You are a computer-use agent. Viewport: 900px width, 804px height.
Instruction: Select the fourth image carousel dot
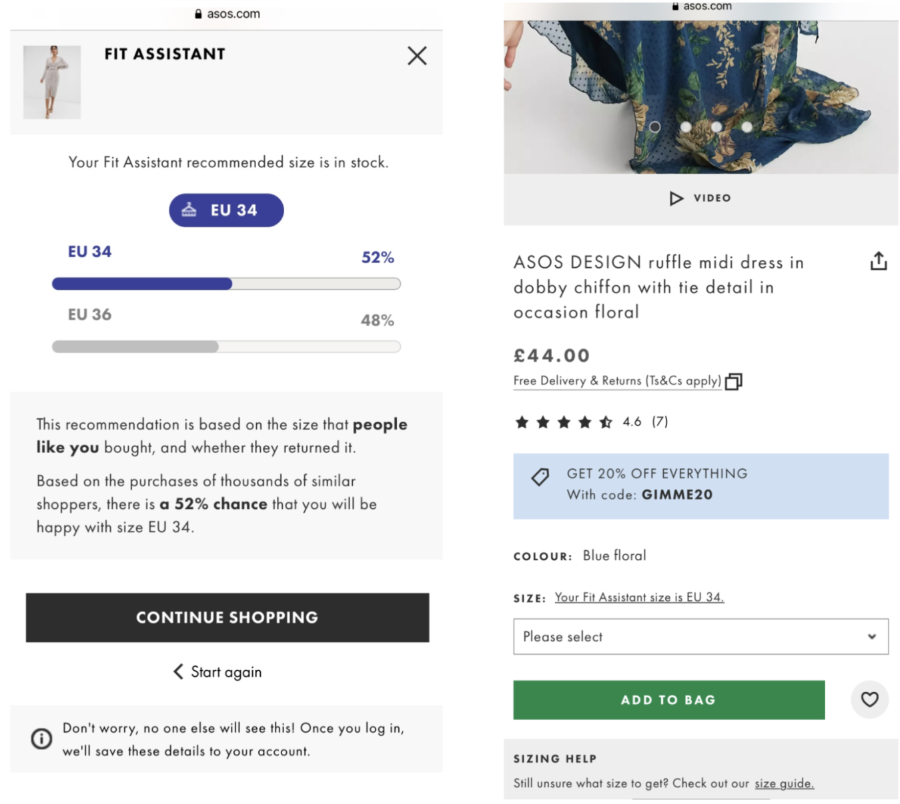[x=747, y=127]
